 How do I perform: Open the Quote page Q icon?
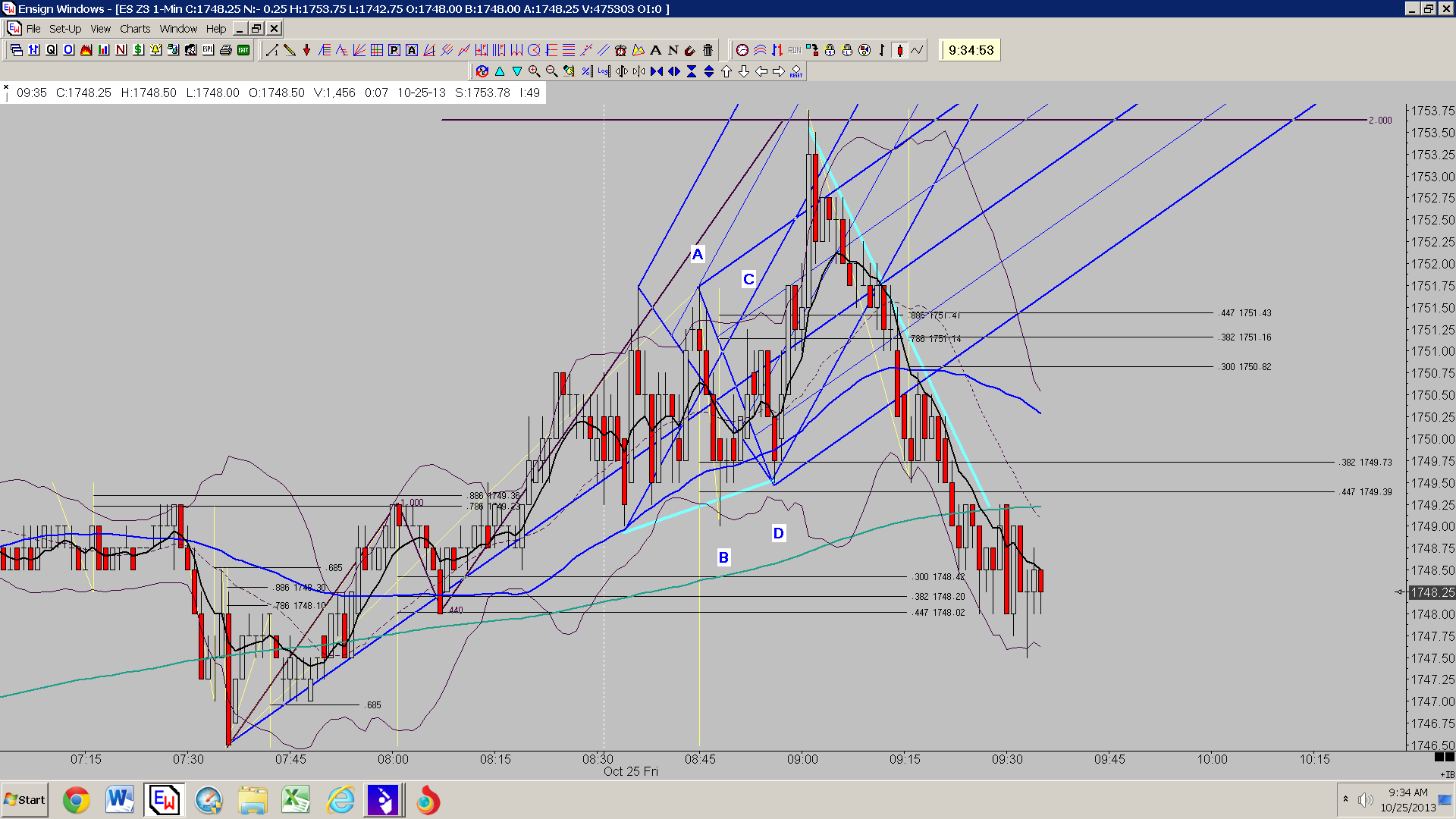tap(51, 50)
